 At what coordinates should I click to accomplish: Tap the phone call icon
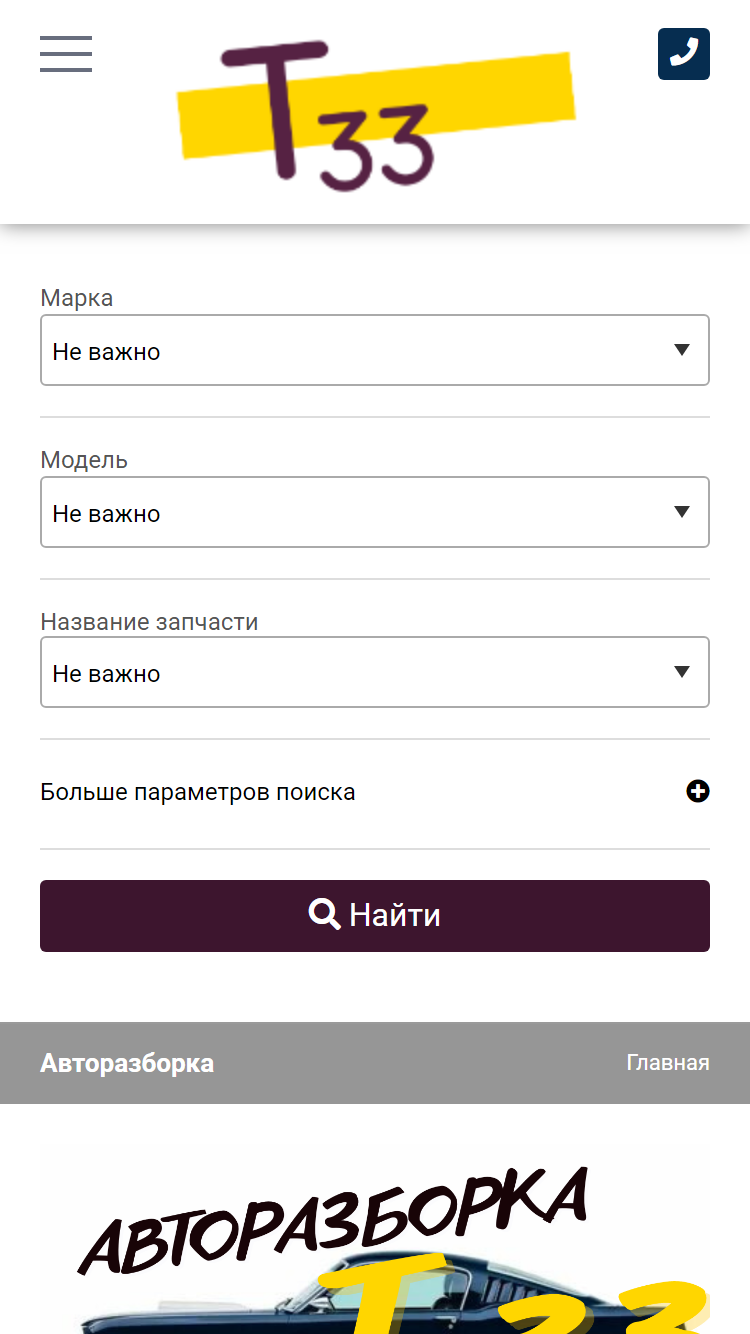tap(684, 54)
